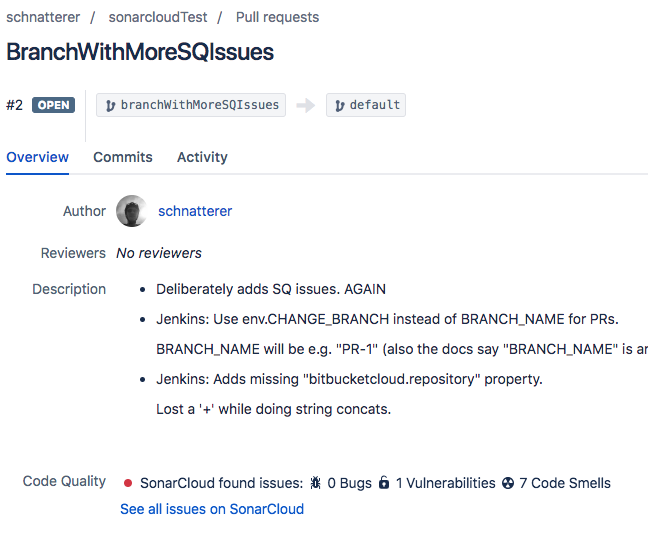Image resolution: width=648 pixels, height=533 pixels.
Task: Click the arrow between source and target branches
Action: (306, 105)
